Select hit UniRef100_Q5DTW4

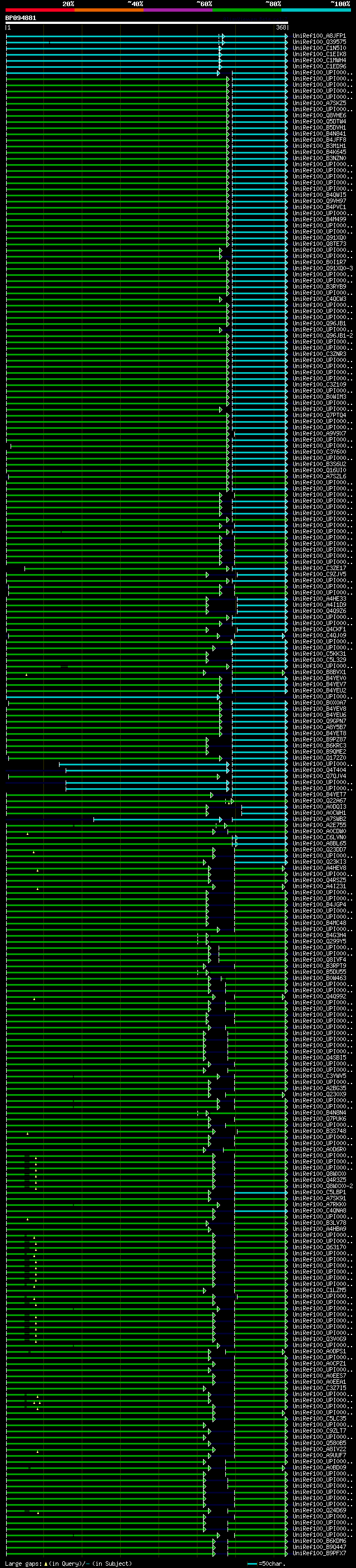tap(319, 122)
